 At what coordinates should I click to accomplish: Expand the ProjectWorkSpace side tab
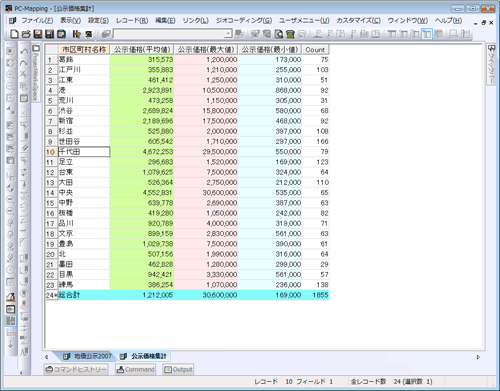[36, 73]
